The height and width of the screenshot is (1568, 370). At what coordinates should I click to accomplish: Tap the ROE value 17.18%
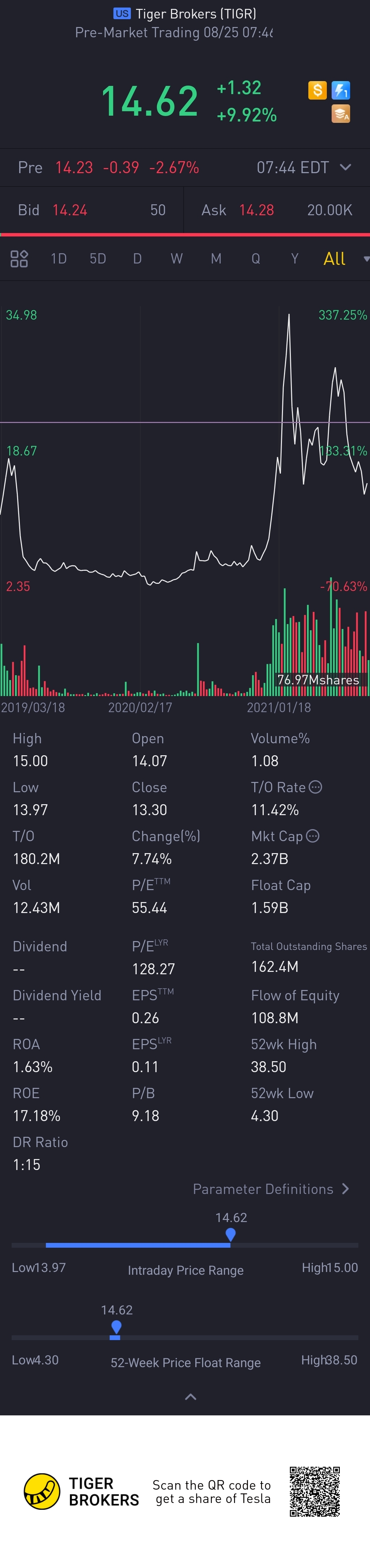(37, 1116)
